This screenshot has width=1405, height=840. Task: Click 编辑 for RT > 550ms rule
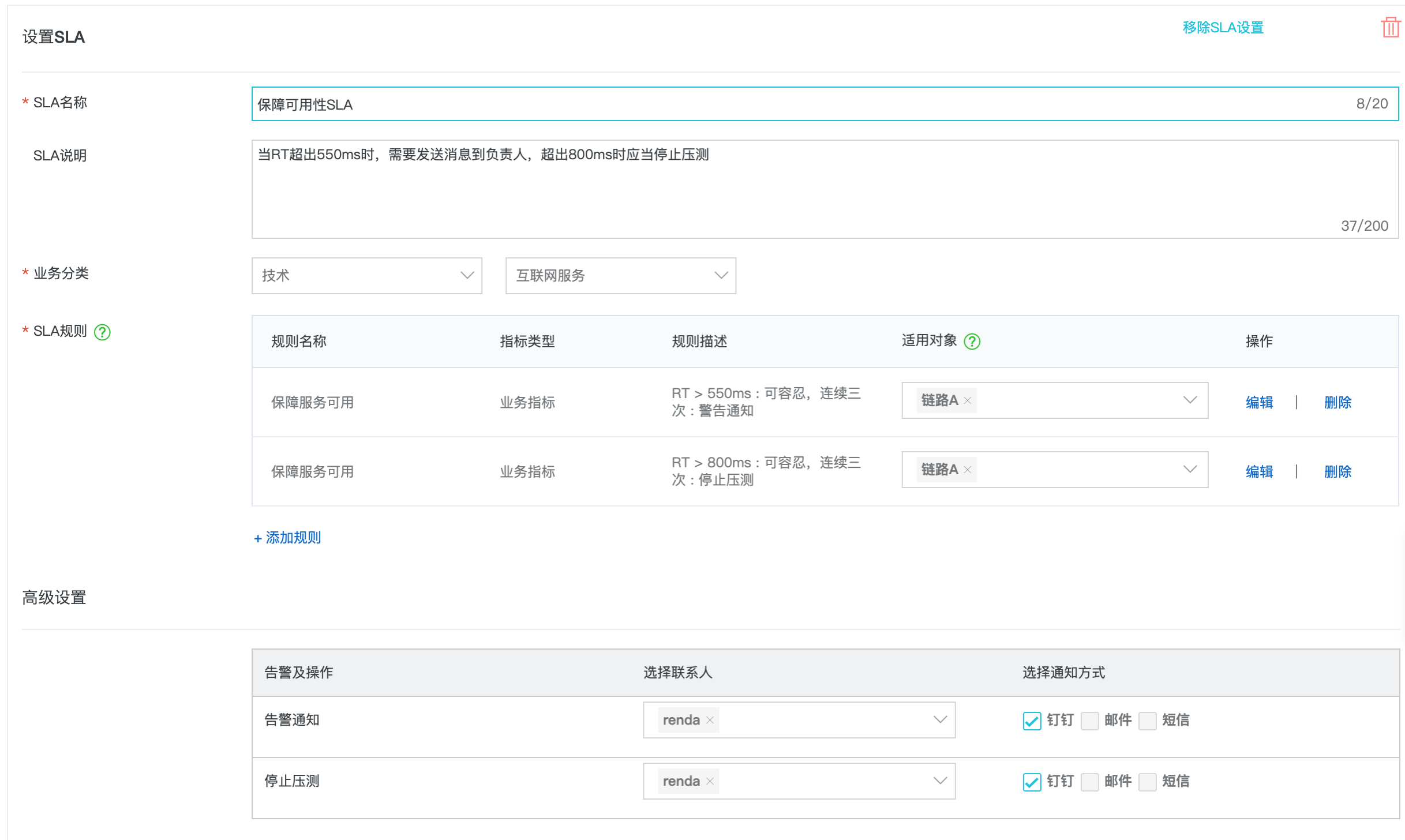[1259, 403]
